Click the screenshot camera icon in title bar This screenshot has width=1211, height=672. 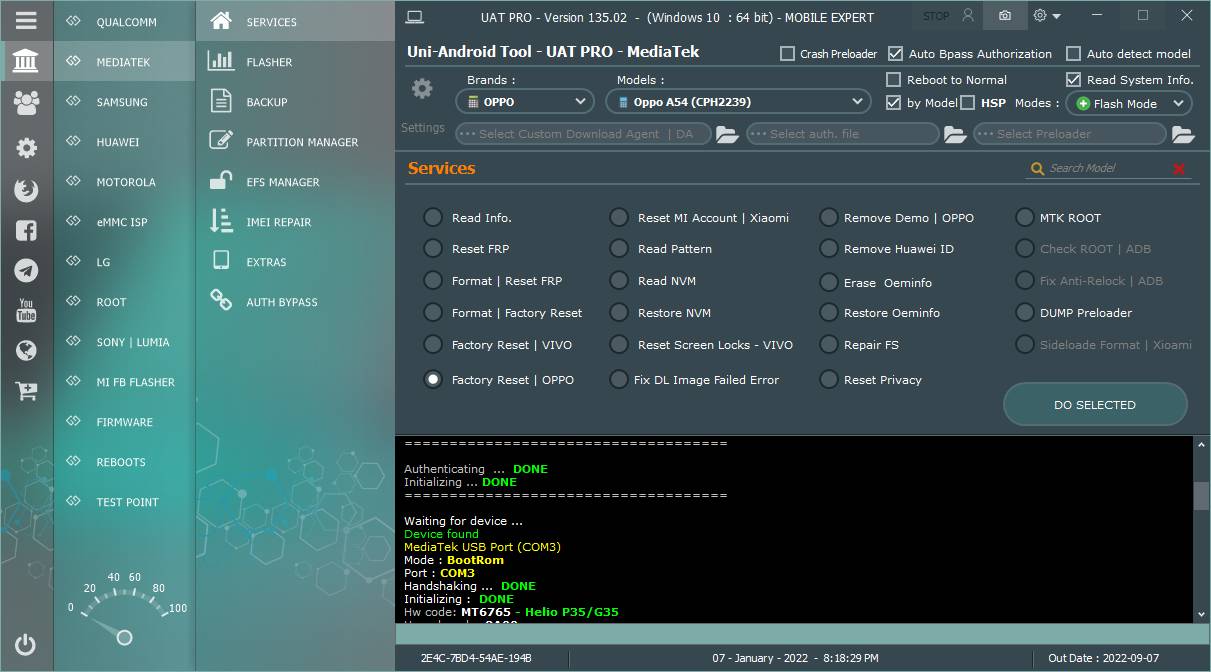click(1005, 16)
